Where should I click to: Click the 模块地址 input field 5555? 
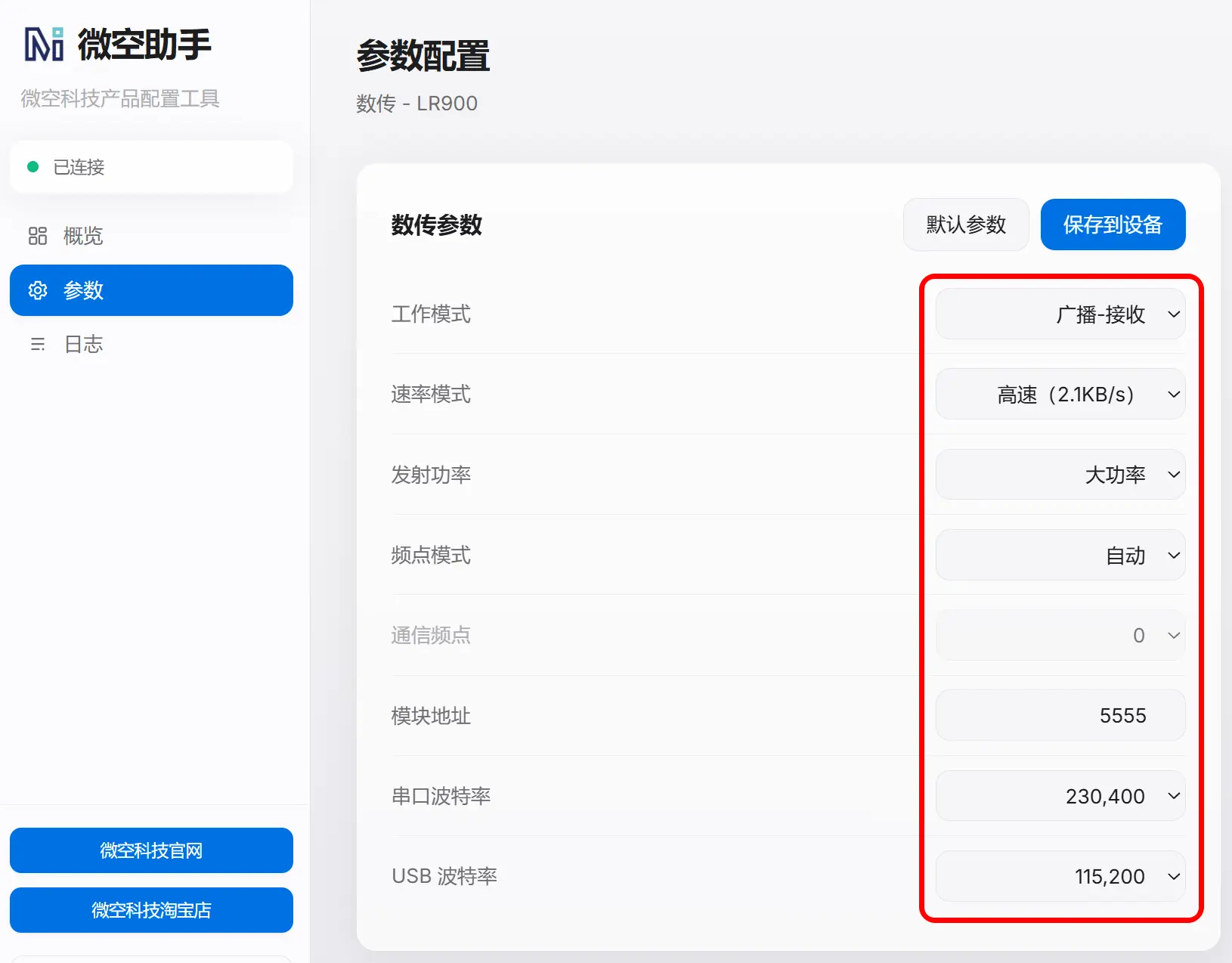[1060, 715]
